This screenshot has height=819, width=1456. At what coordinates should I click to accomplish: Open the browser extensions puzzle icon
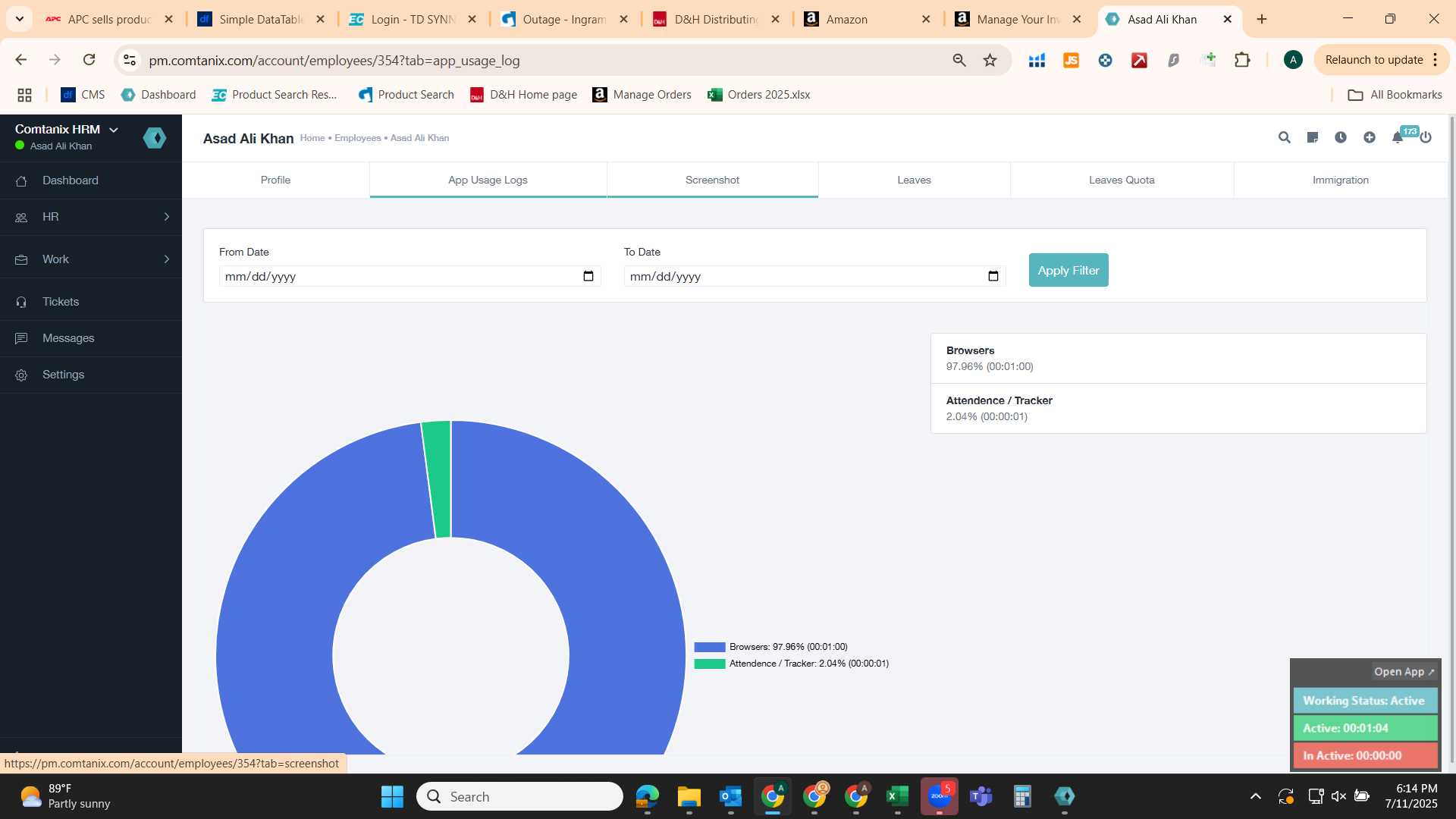1242,60
